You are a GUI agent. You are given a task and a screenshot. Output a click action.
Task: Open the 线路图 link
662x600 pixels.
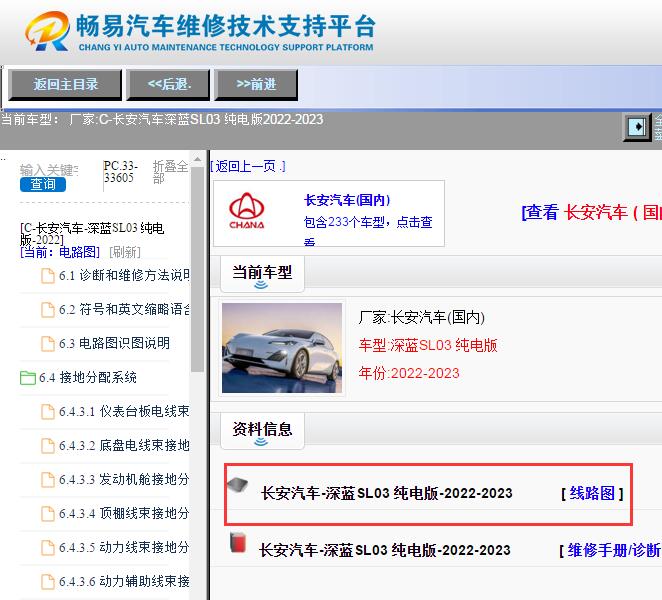(x=592, y=493)
